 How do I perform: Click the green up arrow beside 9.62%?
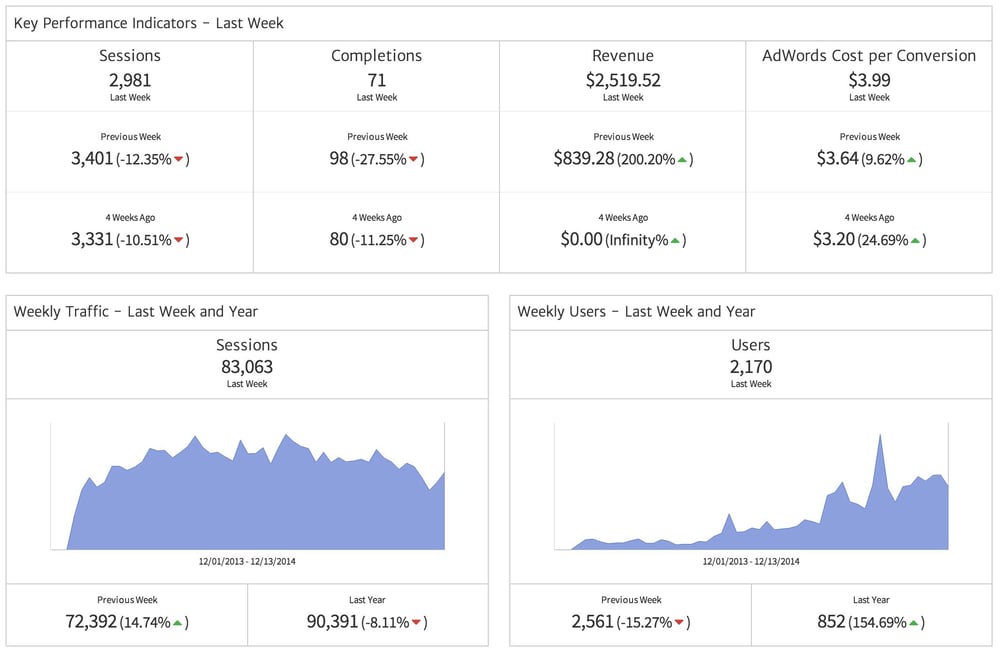911,159
